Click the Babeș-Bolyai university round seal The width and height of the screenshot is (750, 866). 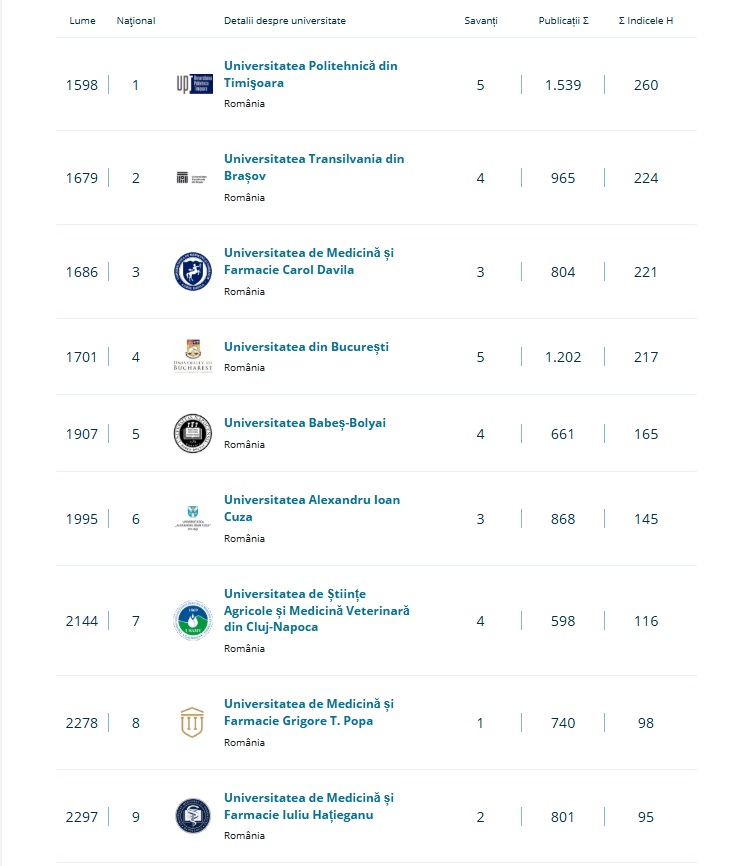tap(192, 433)
